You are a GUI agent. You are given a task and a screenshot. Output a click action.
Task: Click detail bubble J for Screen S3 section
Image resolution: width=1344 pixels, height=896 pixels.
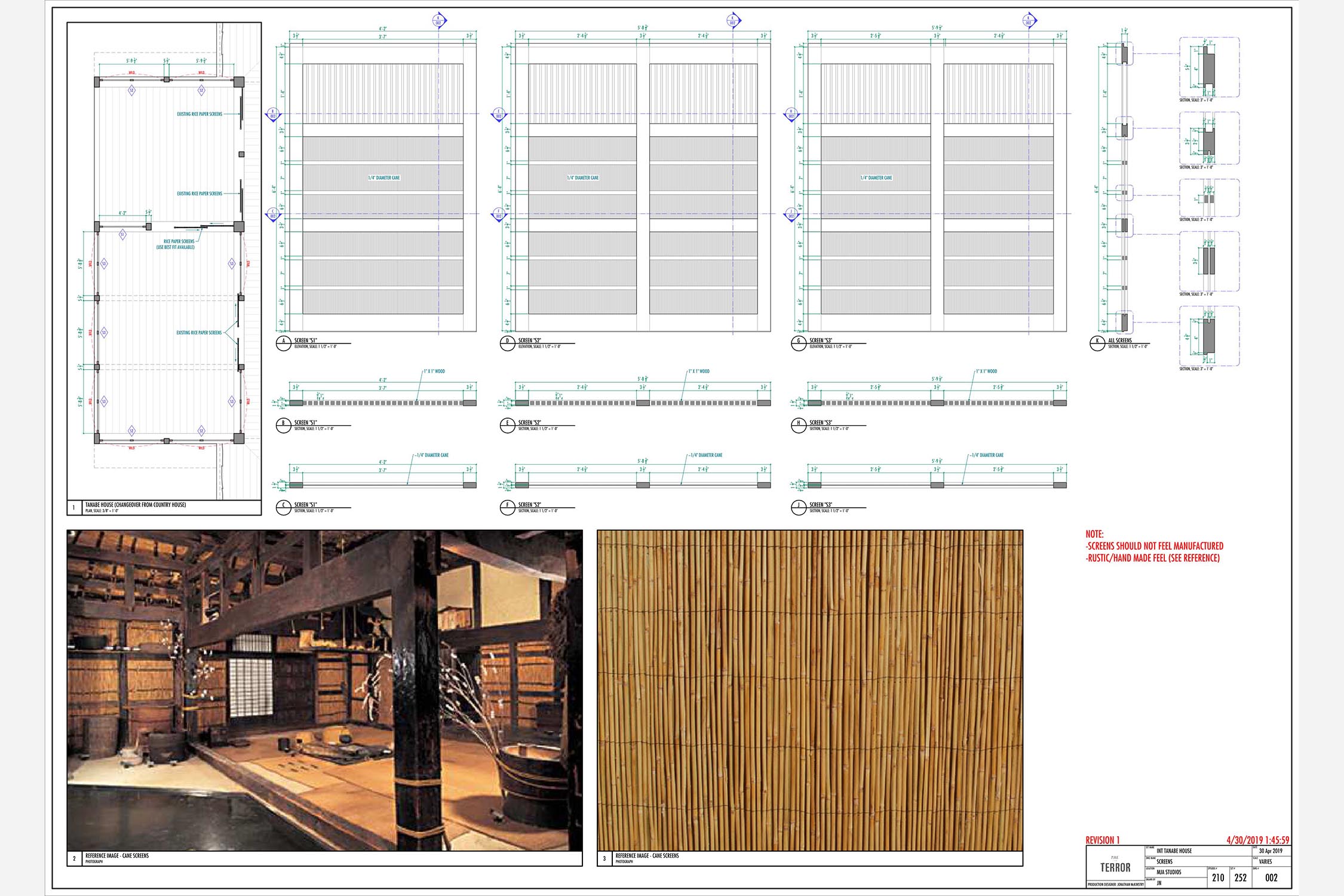pyautogui.click(x=799, y=508)
